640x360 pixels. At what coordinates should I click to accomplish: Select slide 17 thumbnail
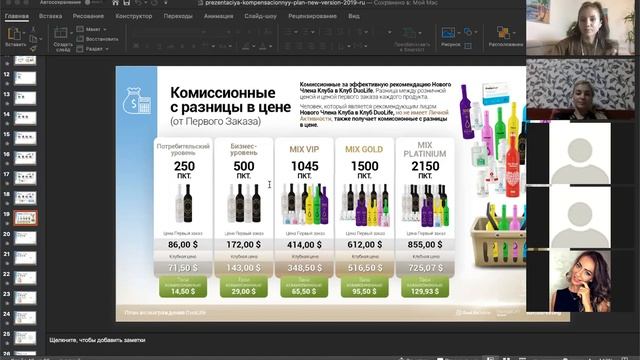tap(25, 178)
